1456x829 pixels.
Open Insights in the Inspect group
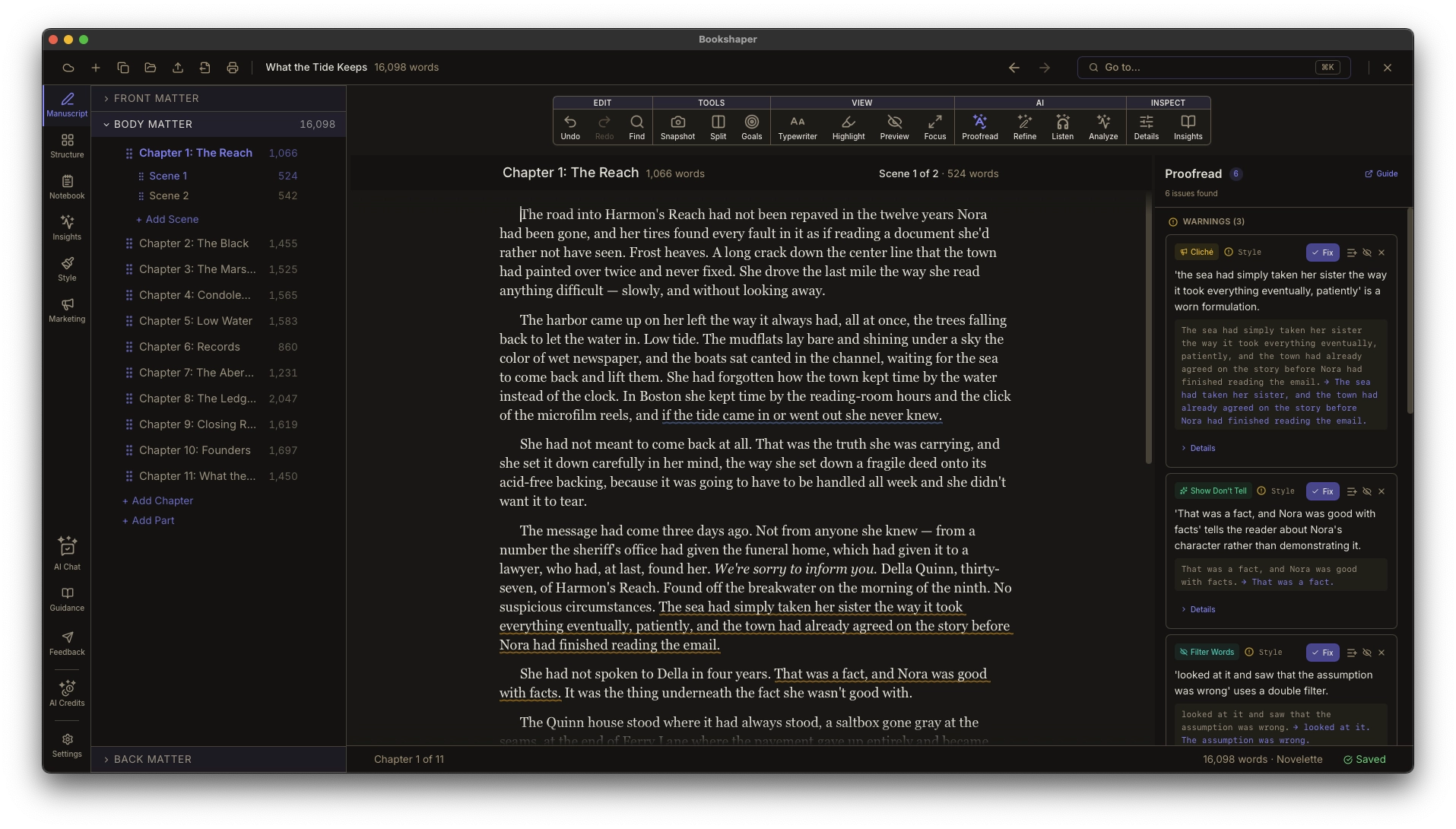(x=1188, y=127)
